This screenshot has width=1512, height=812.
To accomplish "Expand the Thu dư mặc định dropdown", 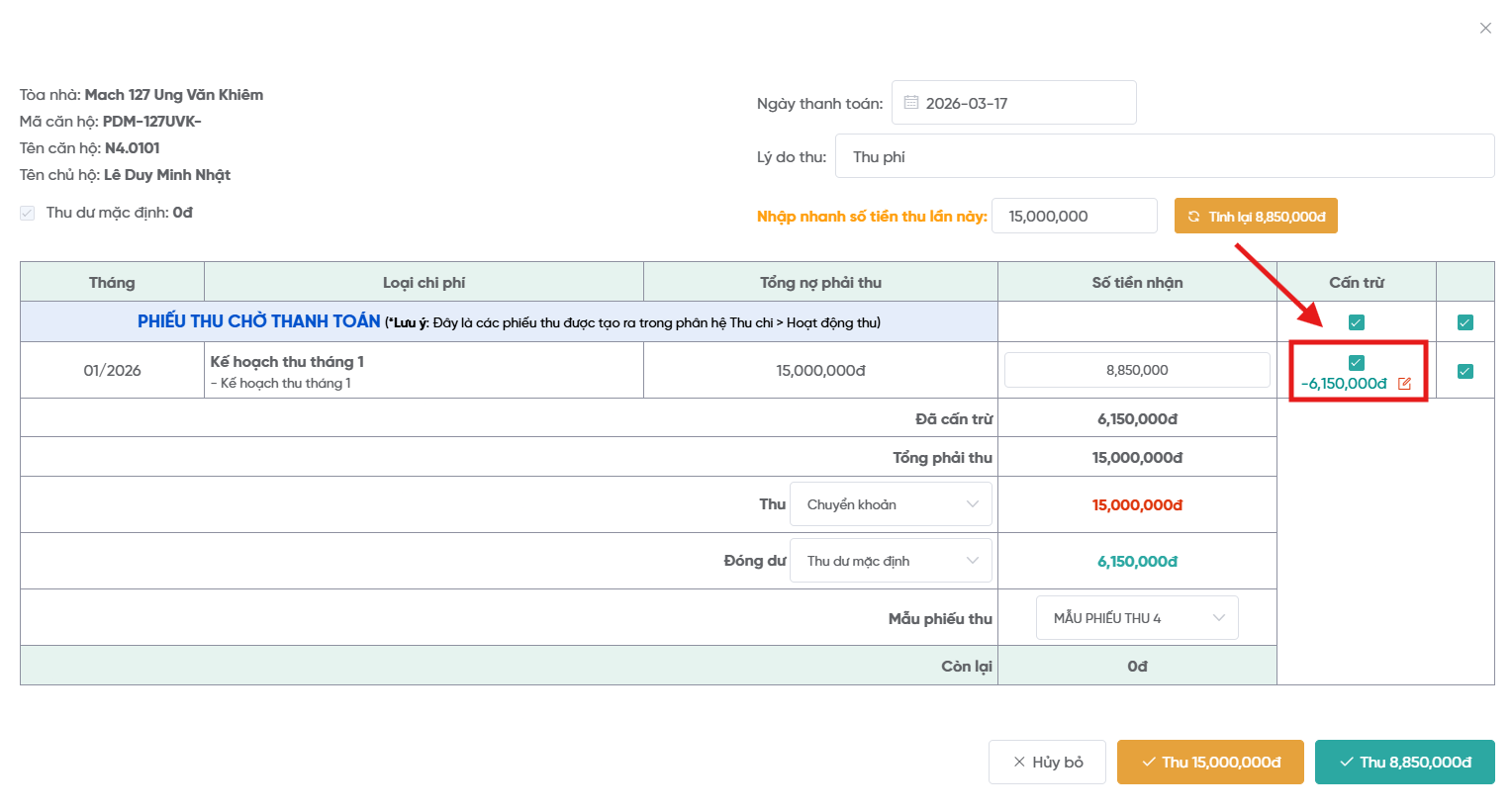I will 891,561.
